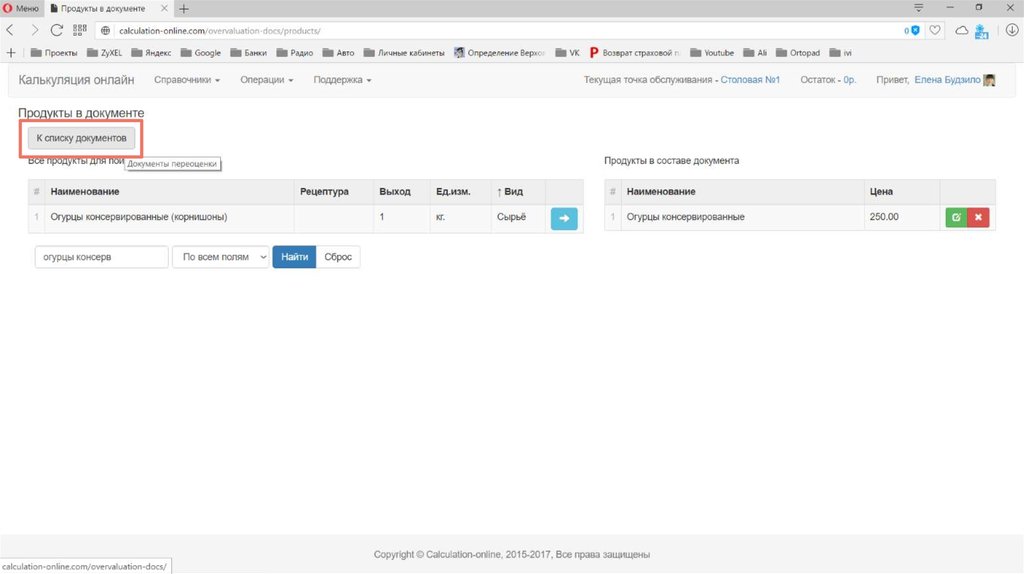
Task: Click the blue arrow add-product button
Action: pos(564,218)
